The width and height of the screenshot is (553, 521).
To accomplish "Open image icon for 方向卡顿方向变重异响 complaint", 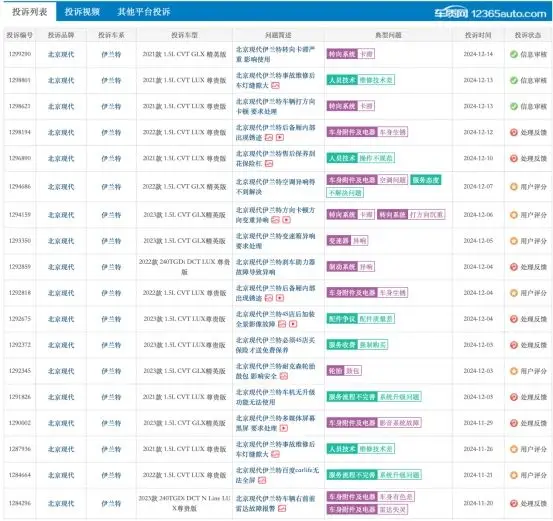I will point(275,220).
